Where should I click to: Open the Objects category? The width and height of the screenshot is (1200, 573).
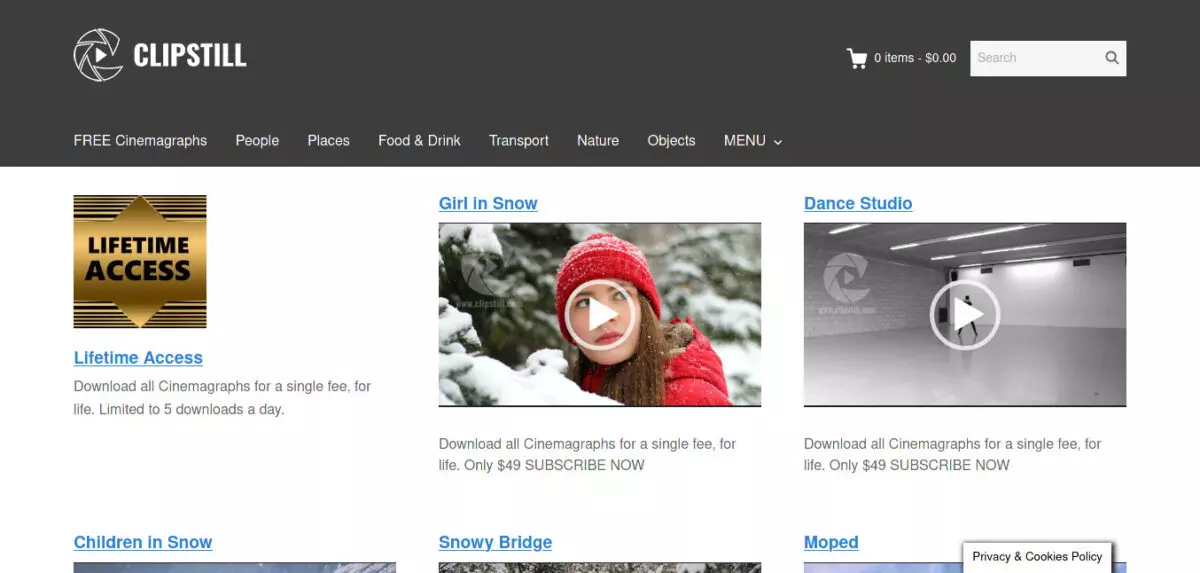pos(671,141)
